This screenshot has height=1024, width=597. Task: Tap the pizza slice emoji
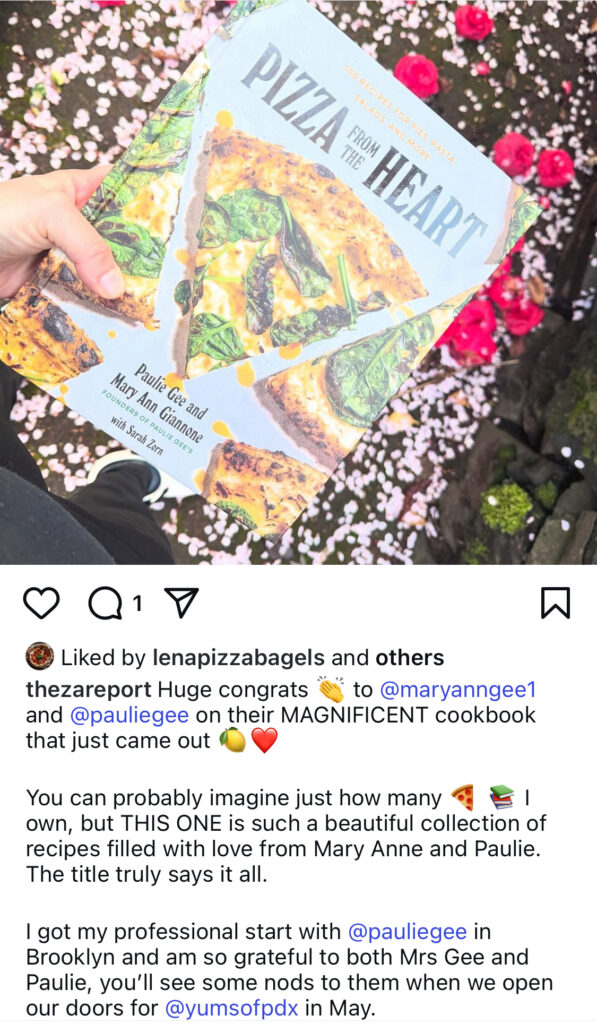point(463,797)
